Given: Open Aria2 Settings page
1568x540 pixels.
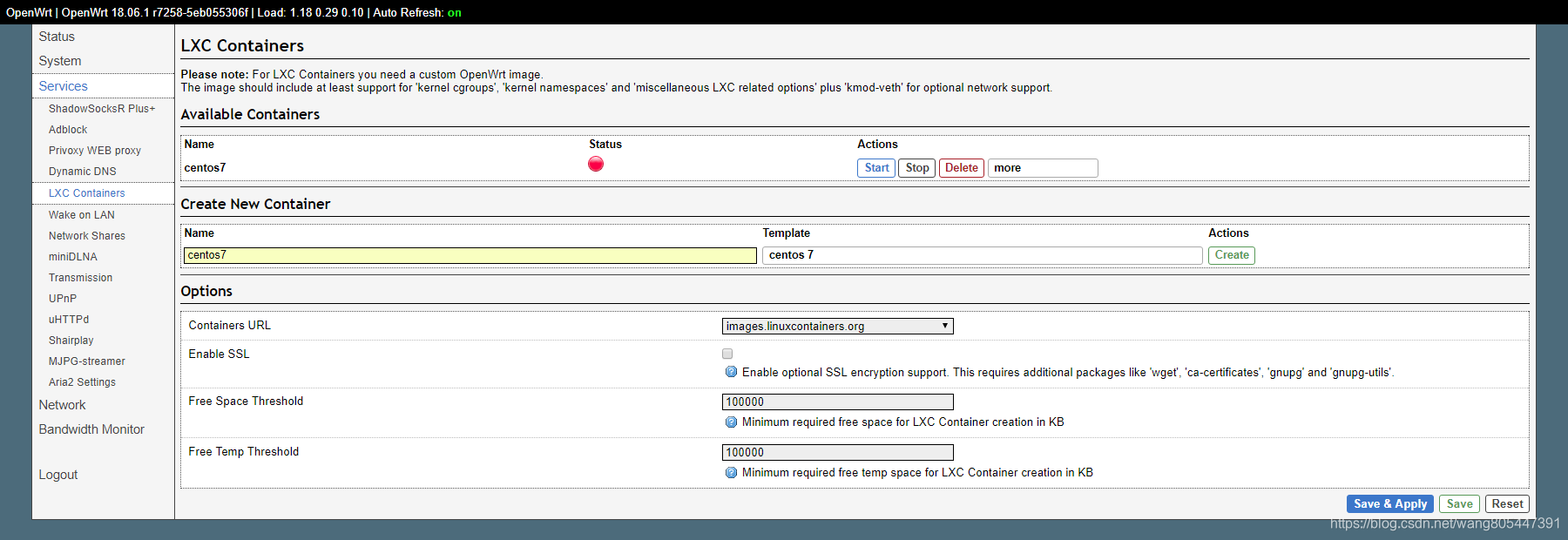Looking at the screenshot, I should (82, 382).
